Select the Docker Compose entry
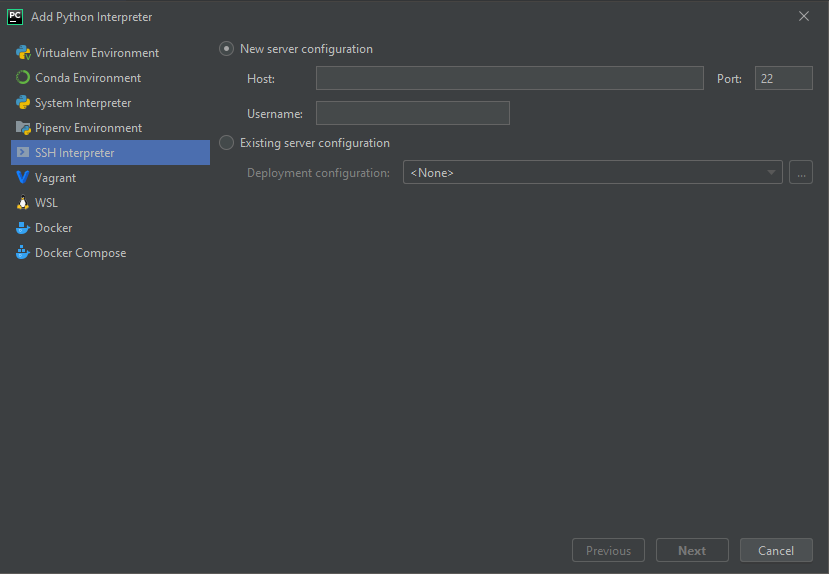The height and width of the screenshot is (574, 829). 110,253
